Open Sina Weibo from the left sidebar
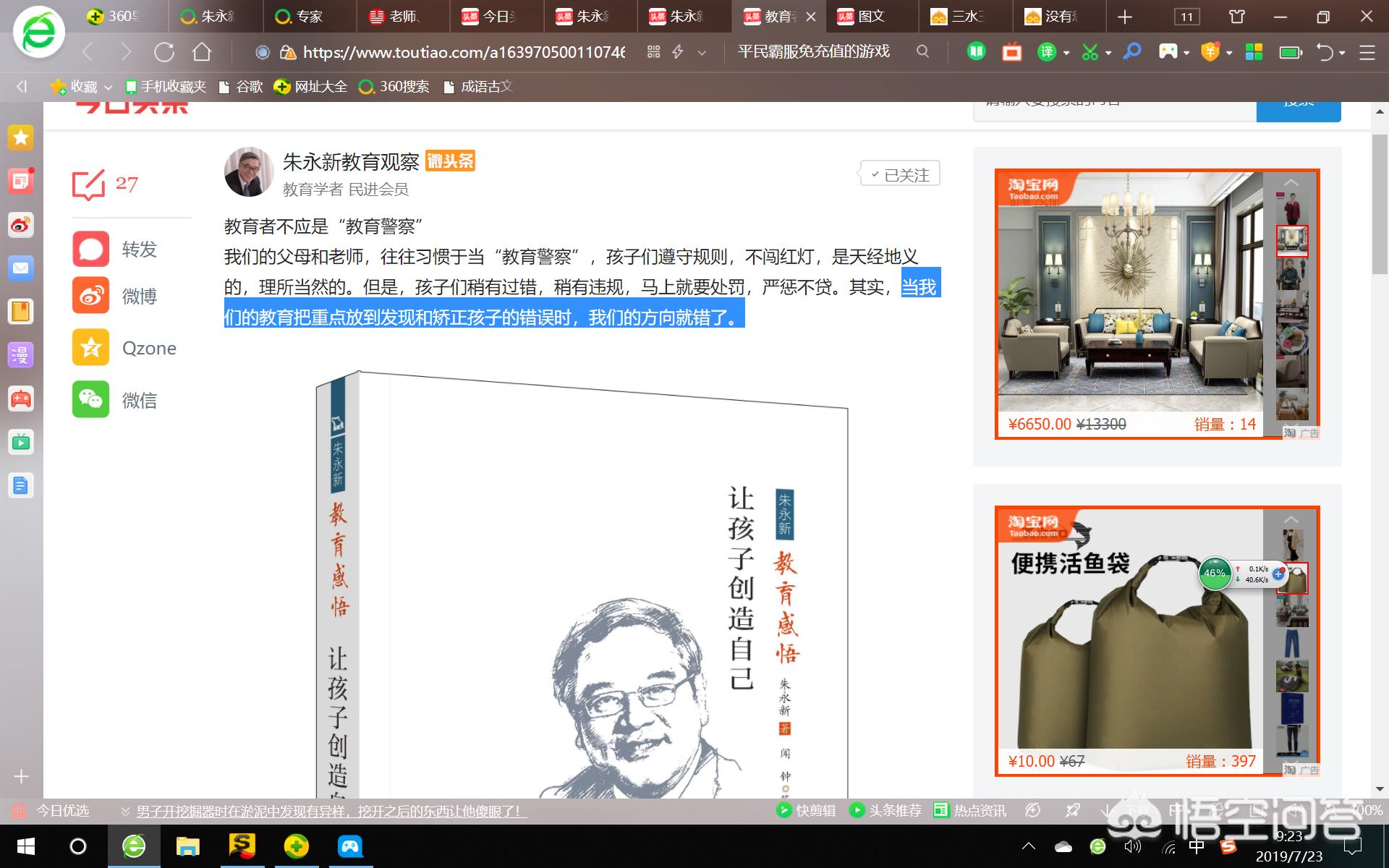1389x868 pixels. coord(20,225)
